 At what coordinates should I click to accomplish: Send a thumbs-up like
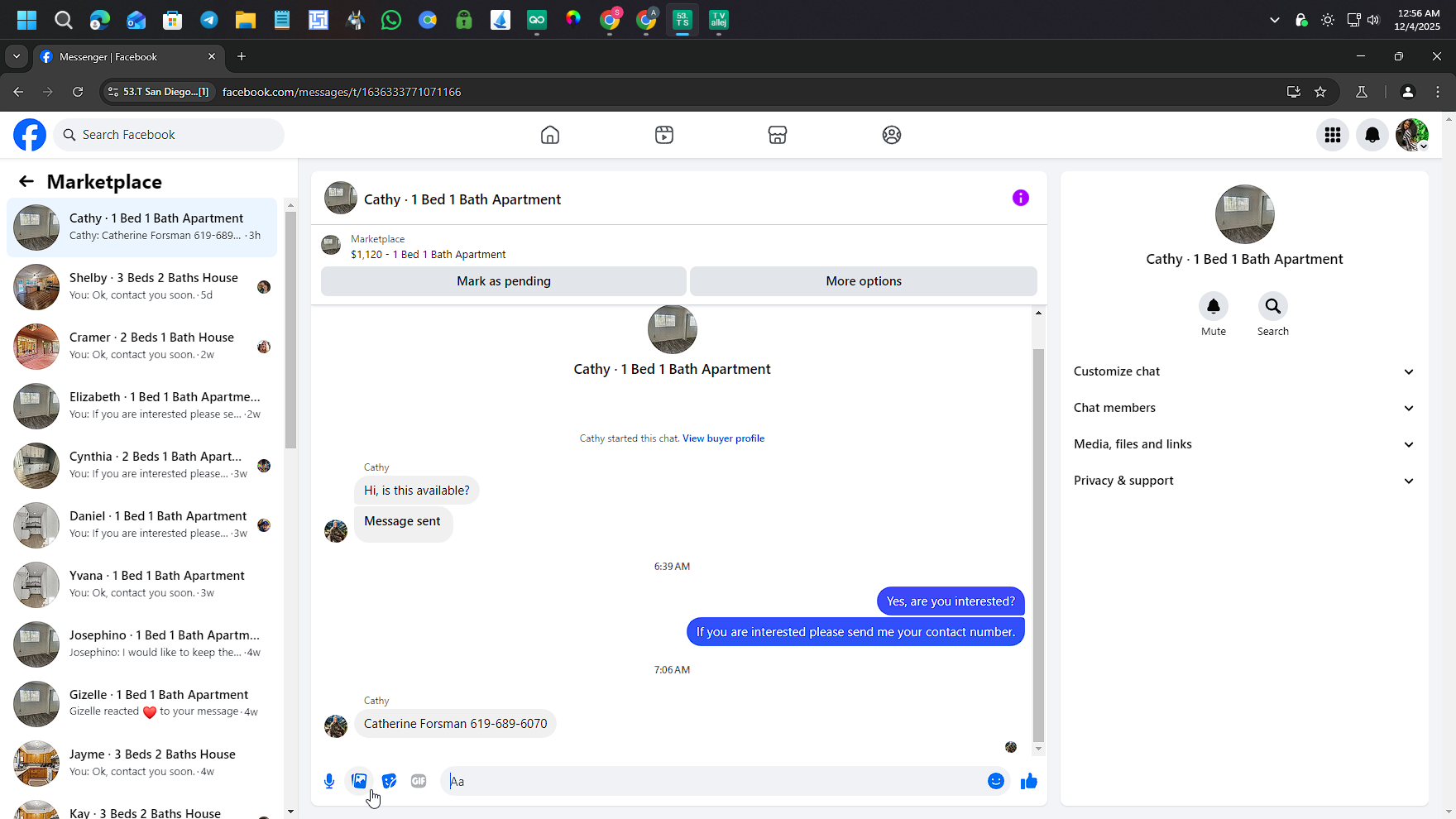tap(1029, 781)
